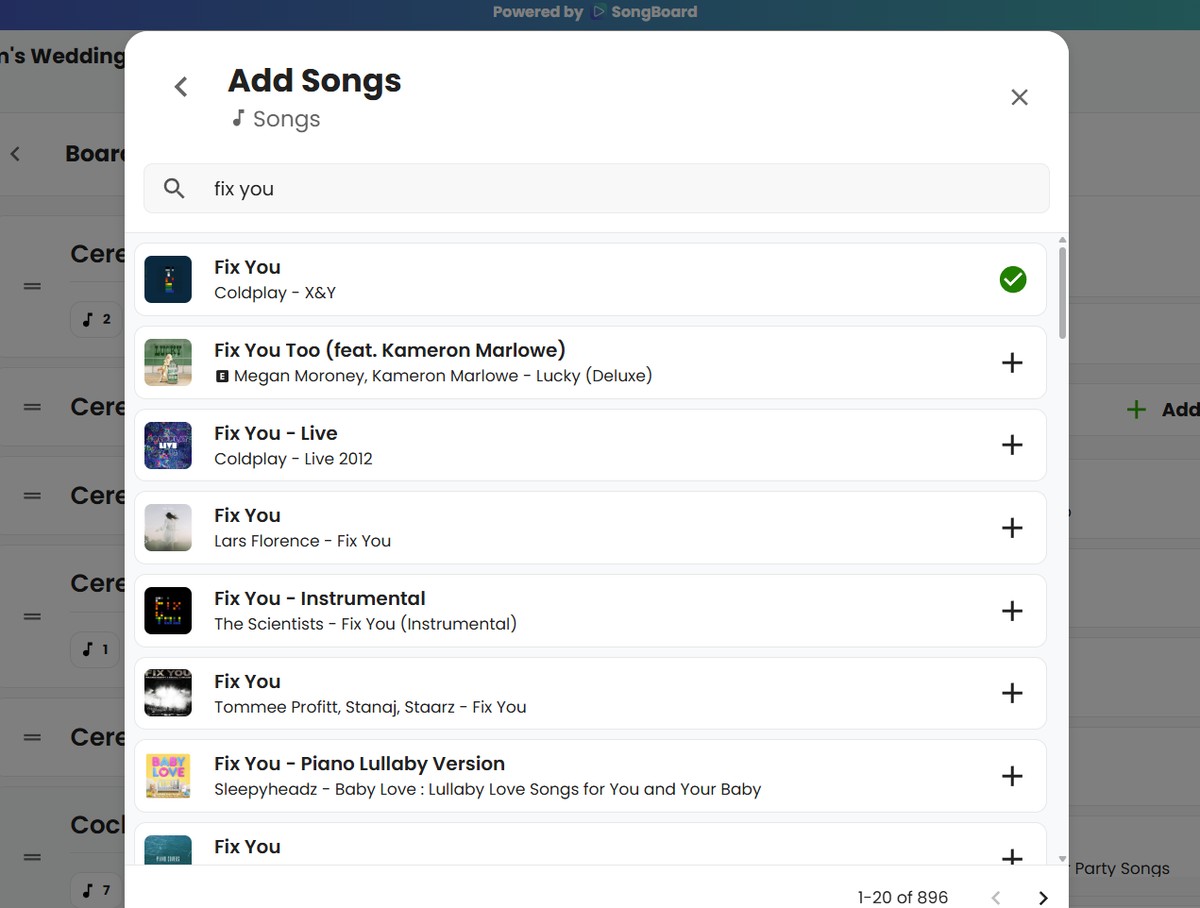The width and height of the screenshot is (1200, 908).
Task: Open Coldplay X&Y album artwork
Action: tap(168, 279)
